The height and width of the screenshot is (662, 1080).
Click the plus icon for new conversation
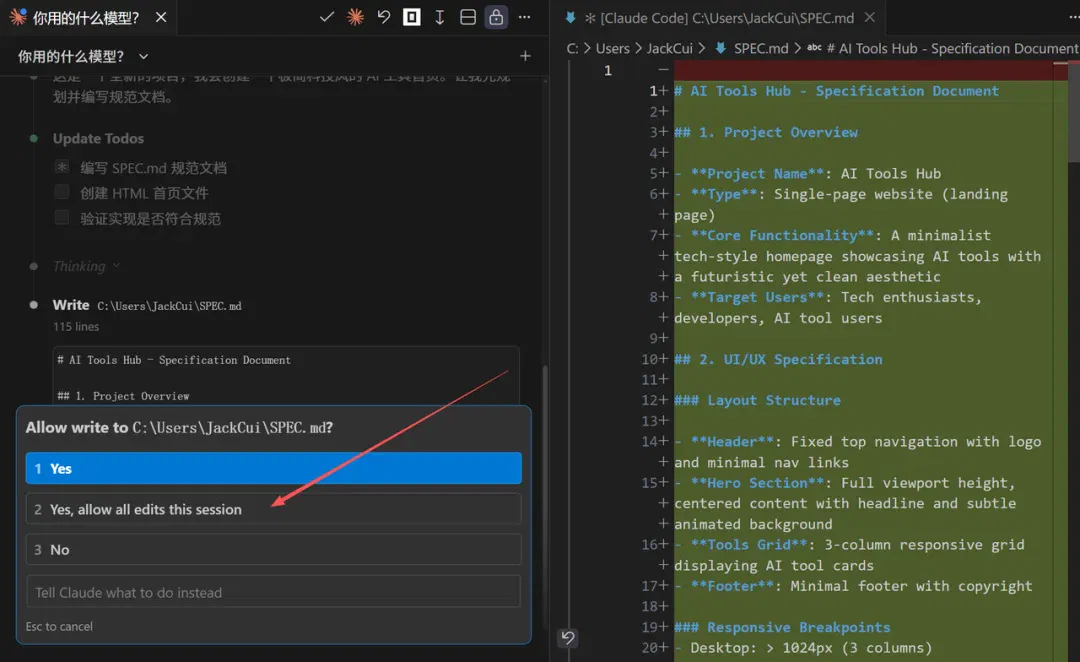tap(526, 56)
